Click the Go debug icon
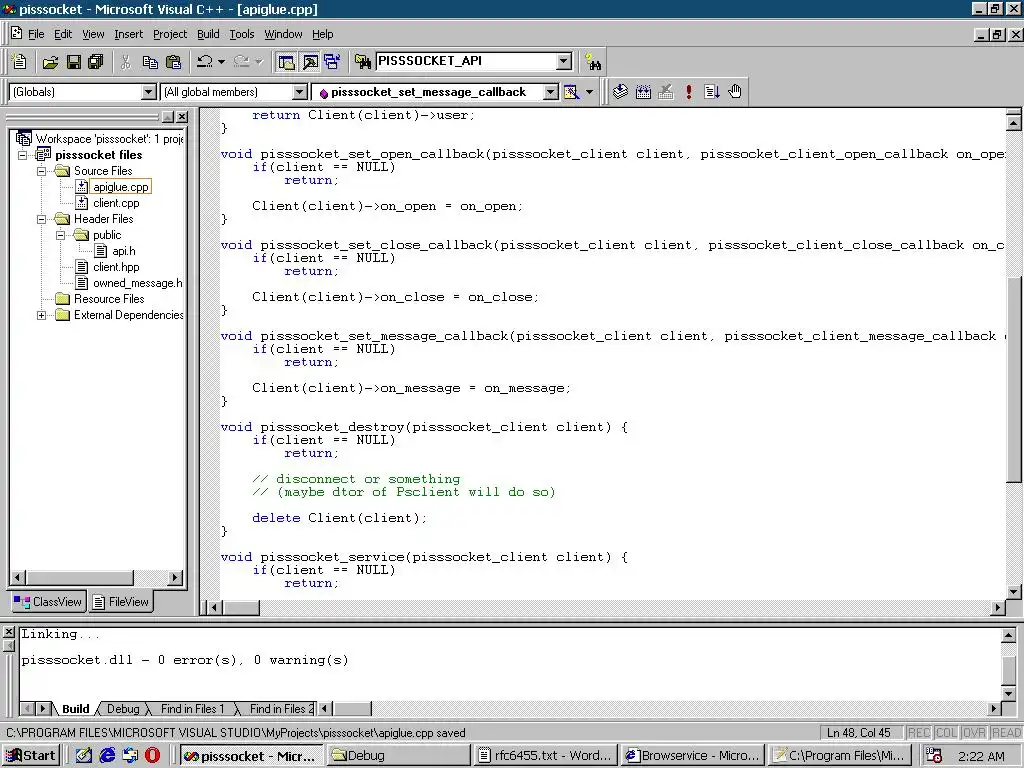This screenshot has width=1024, height=768. point(712,92)
